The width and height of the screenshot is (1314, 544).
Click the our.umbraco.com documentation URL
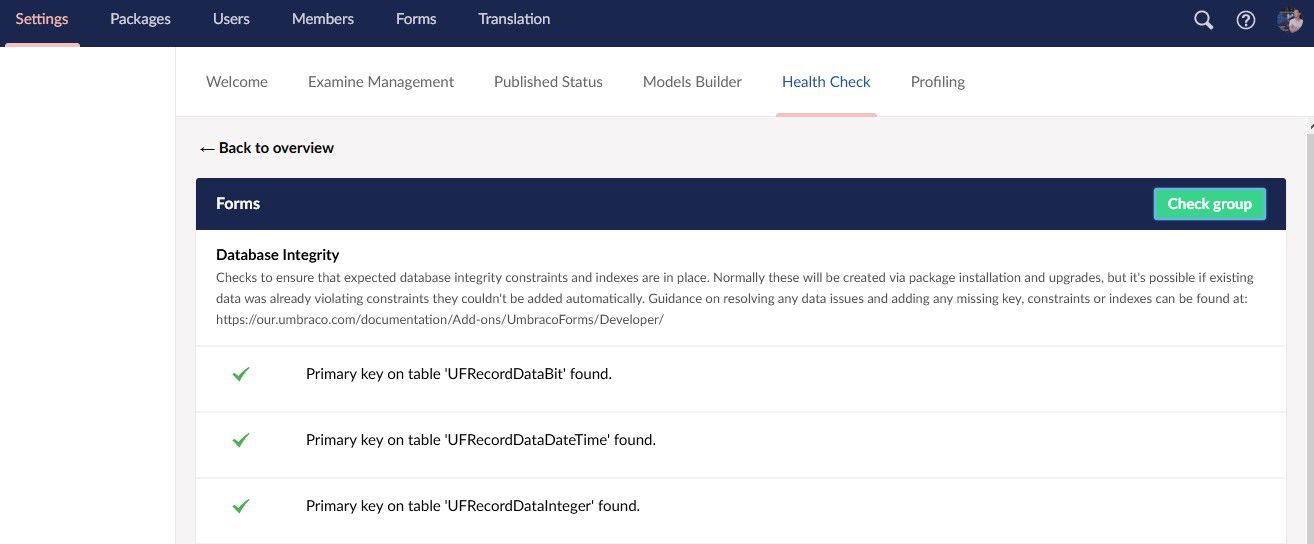pyautogui.click(x=440, y=320)
